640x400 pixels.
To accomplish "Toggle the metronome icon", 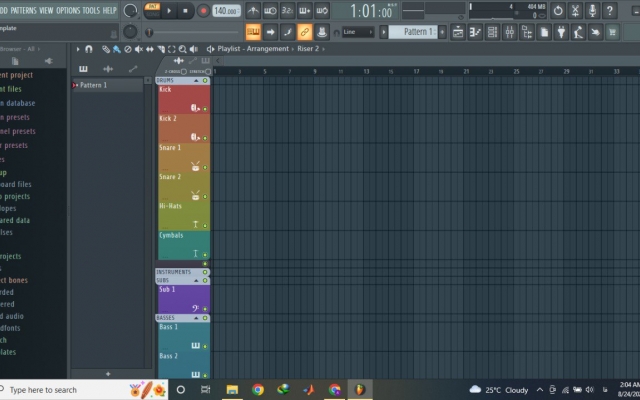I will pyautogui.click(x=253, y=11).
